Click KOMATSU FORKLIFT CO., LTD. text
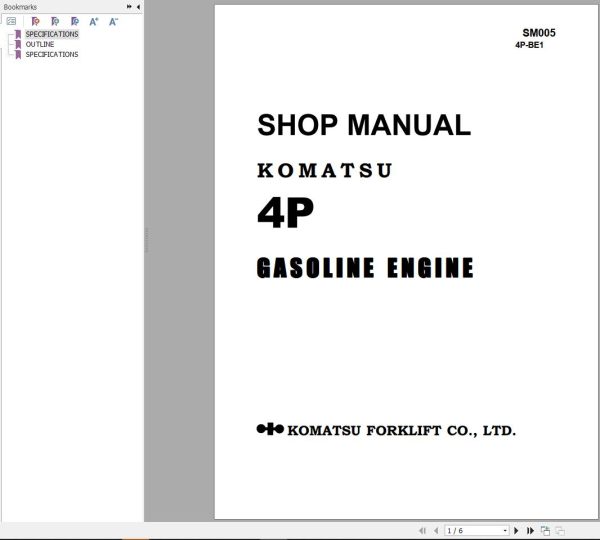600x540 pixels. point(401,431)
